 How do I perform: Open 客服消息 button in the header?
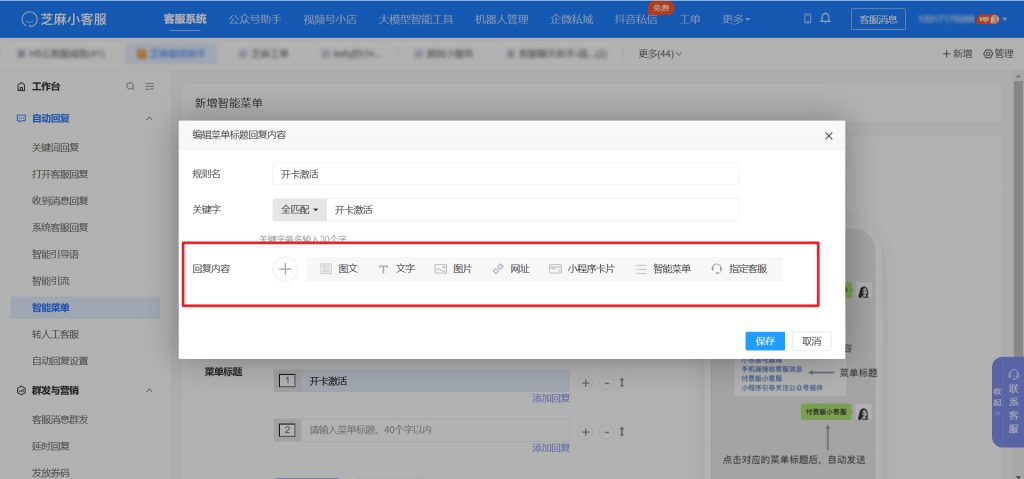tap(878, 19)
